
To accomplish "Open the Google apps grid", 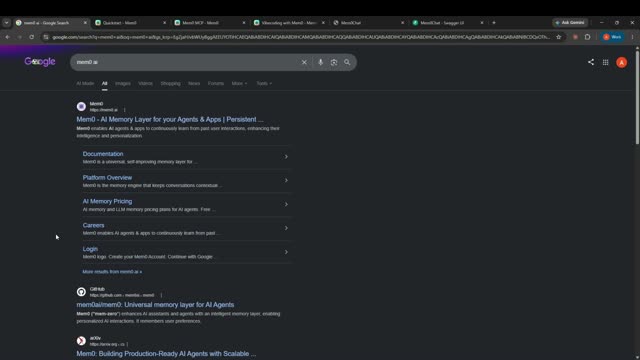I will pos(606,62).
